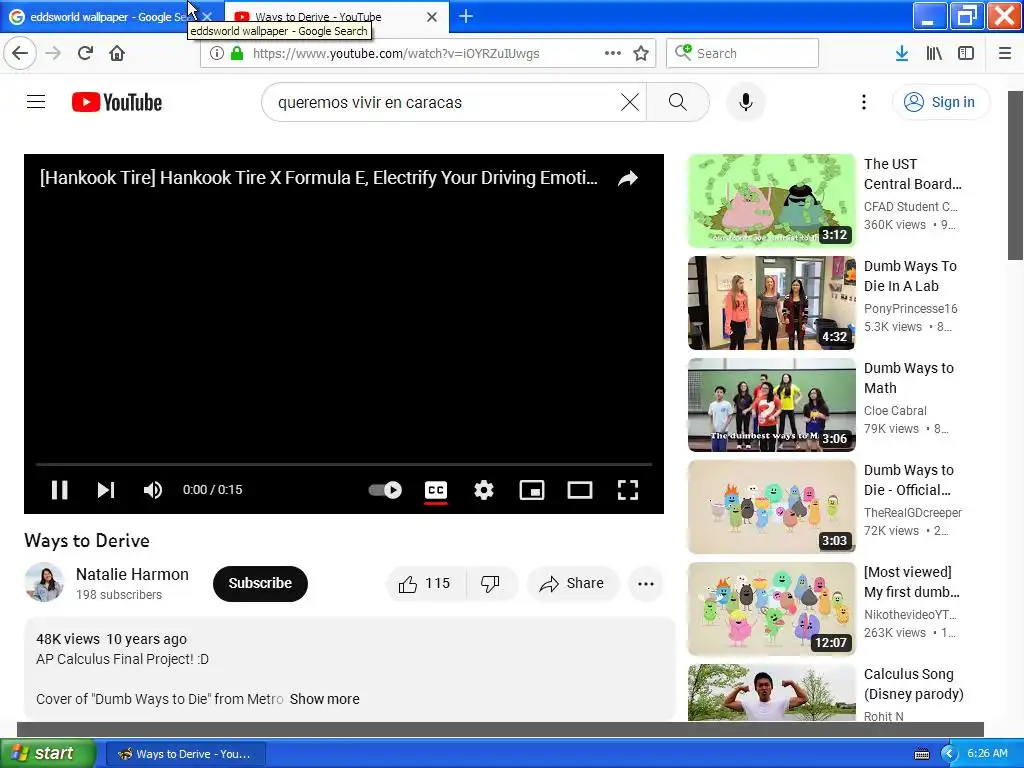Dislike this video
The height and width of the screenshot is (768, 1024).
(490, 583)
